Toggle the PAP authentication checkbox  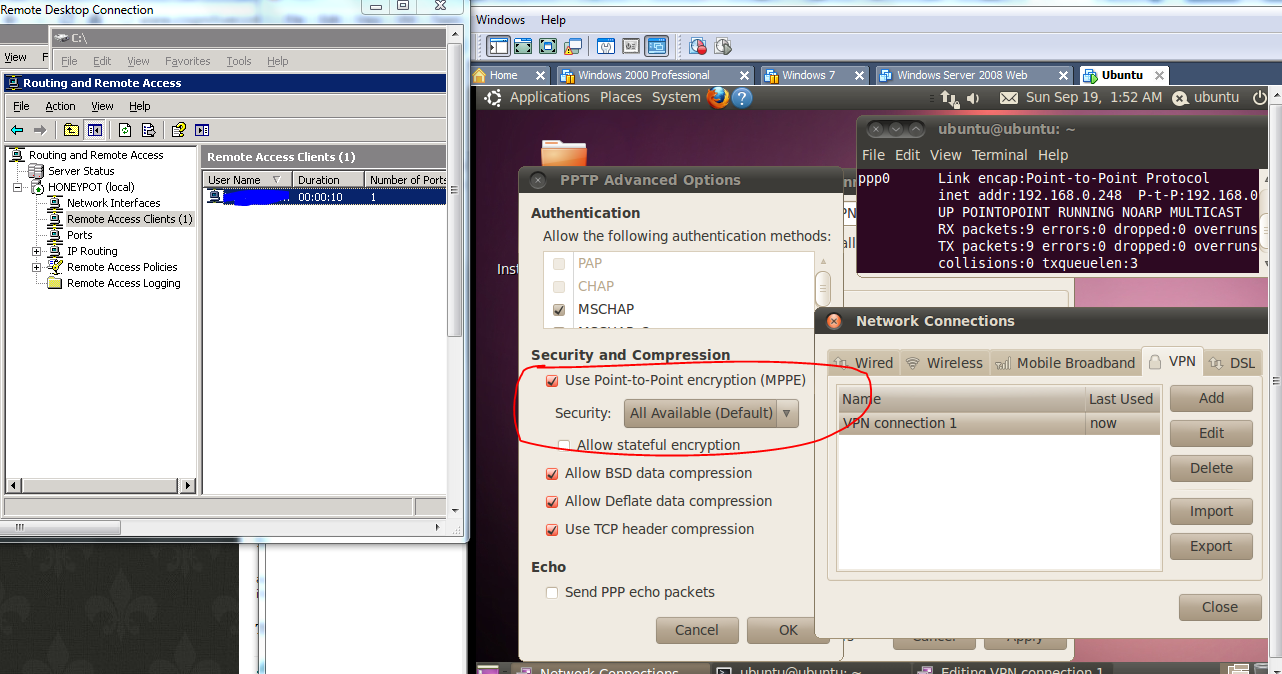[x=559, y=264]
